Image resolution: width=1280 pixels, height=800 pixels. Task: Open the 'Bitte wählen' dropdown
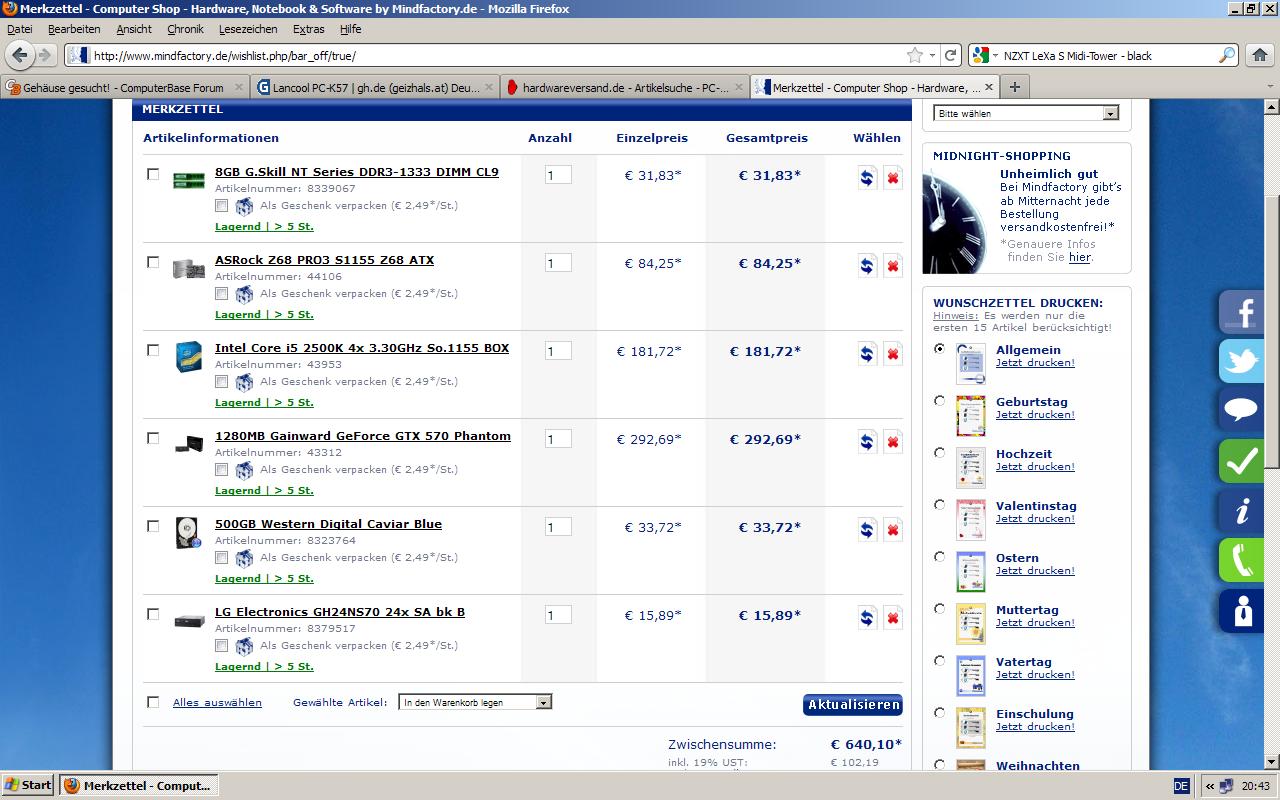[x=1026, y=114]
